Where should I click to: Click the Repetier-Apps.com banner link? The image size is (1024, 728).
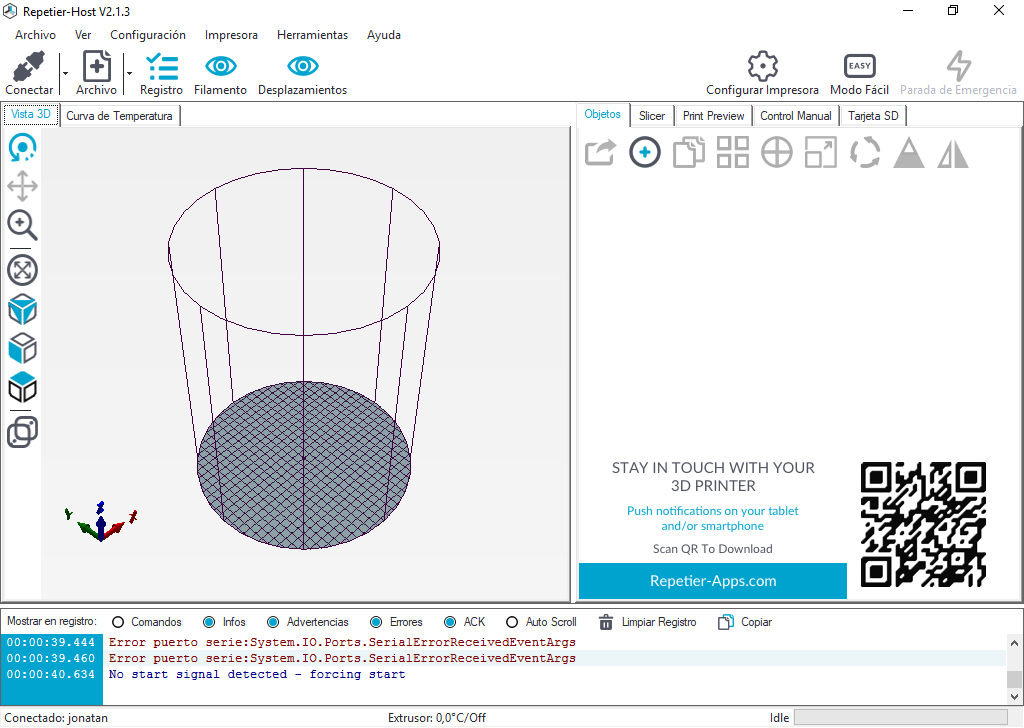[712, 581]
